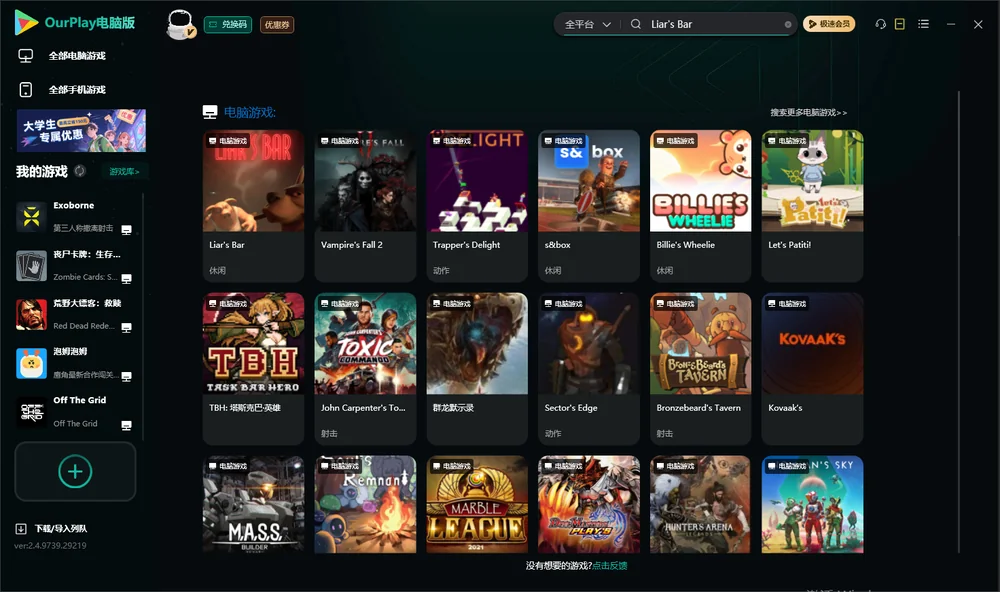Click the 电脑游戏 section monitor icon
This screenshot has height=592, width=1000.
tap(210, 112)
